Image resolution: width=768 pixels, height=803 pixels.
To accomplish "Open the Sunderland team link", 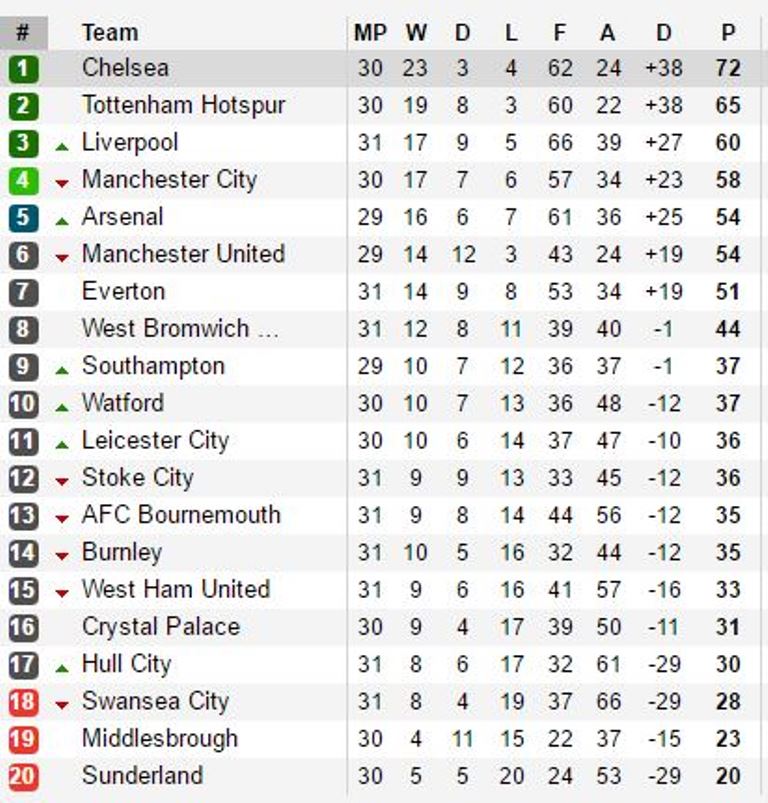I will [x=142, y=775].
